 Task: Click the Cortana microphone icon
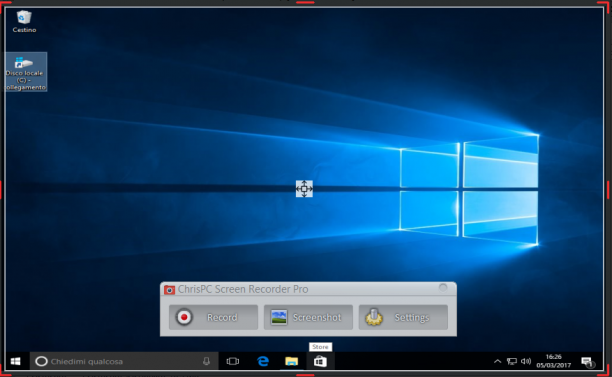click(x=206, y=361)
